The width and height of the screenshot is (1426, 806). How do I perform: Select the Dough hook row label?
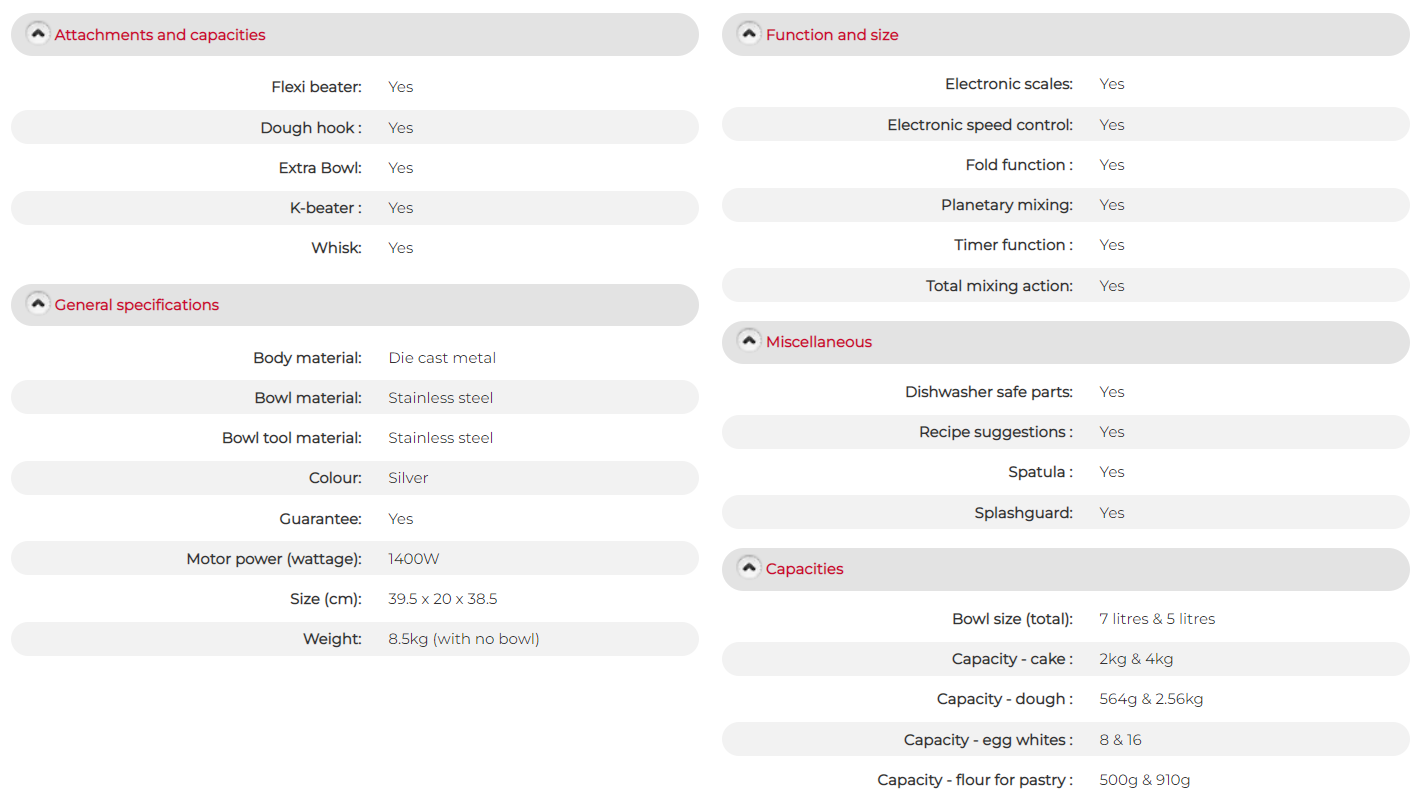pyautogui.click(x=311, y=128)
